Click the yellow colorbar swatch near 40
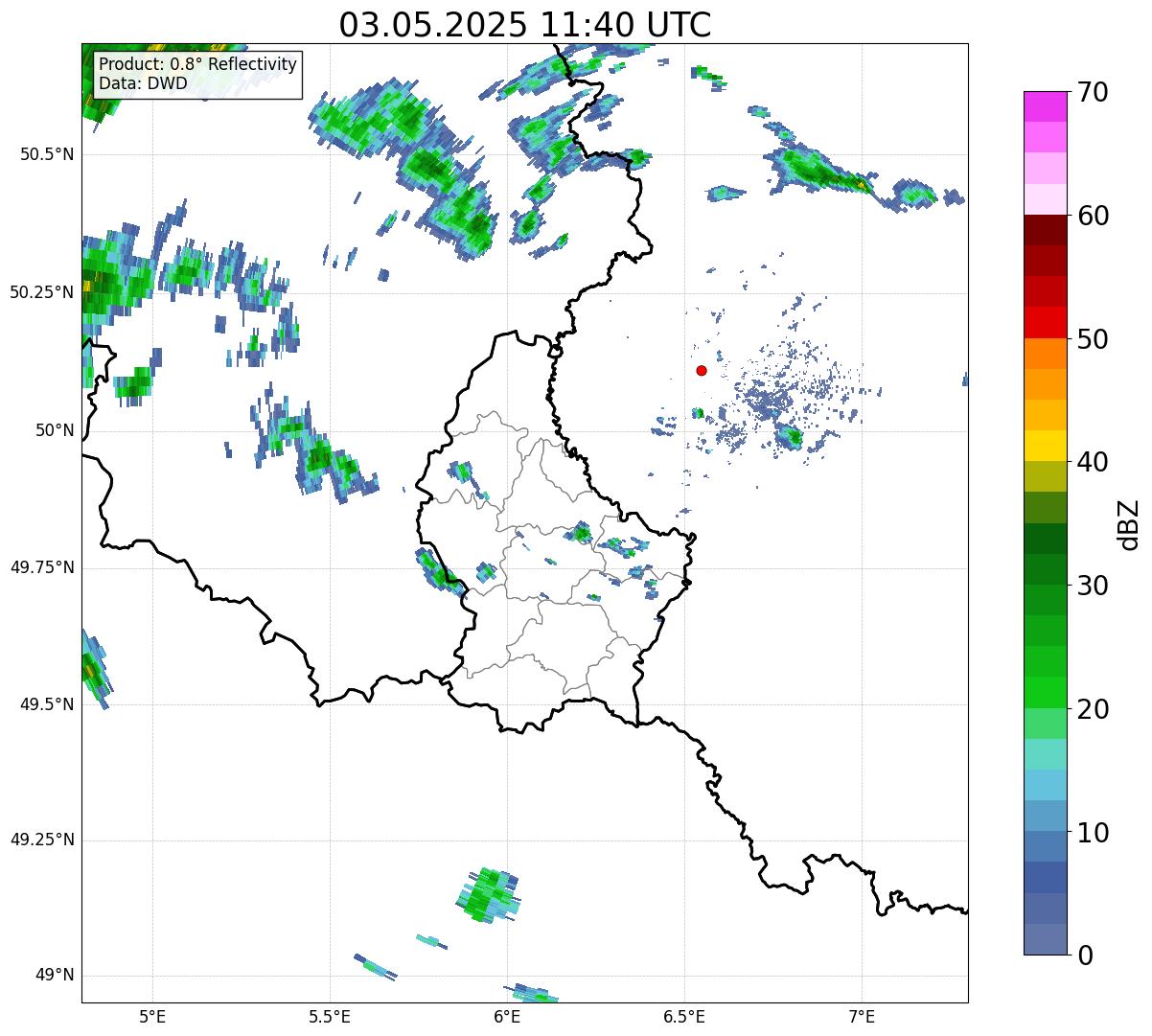1152x1036 pixels. click(x=1045, y=446)
